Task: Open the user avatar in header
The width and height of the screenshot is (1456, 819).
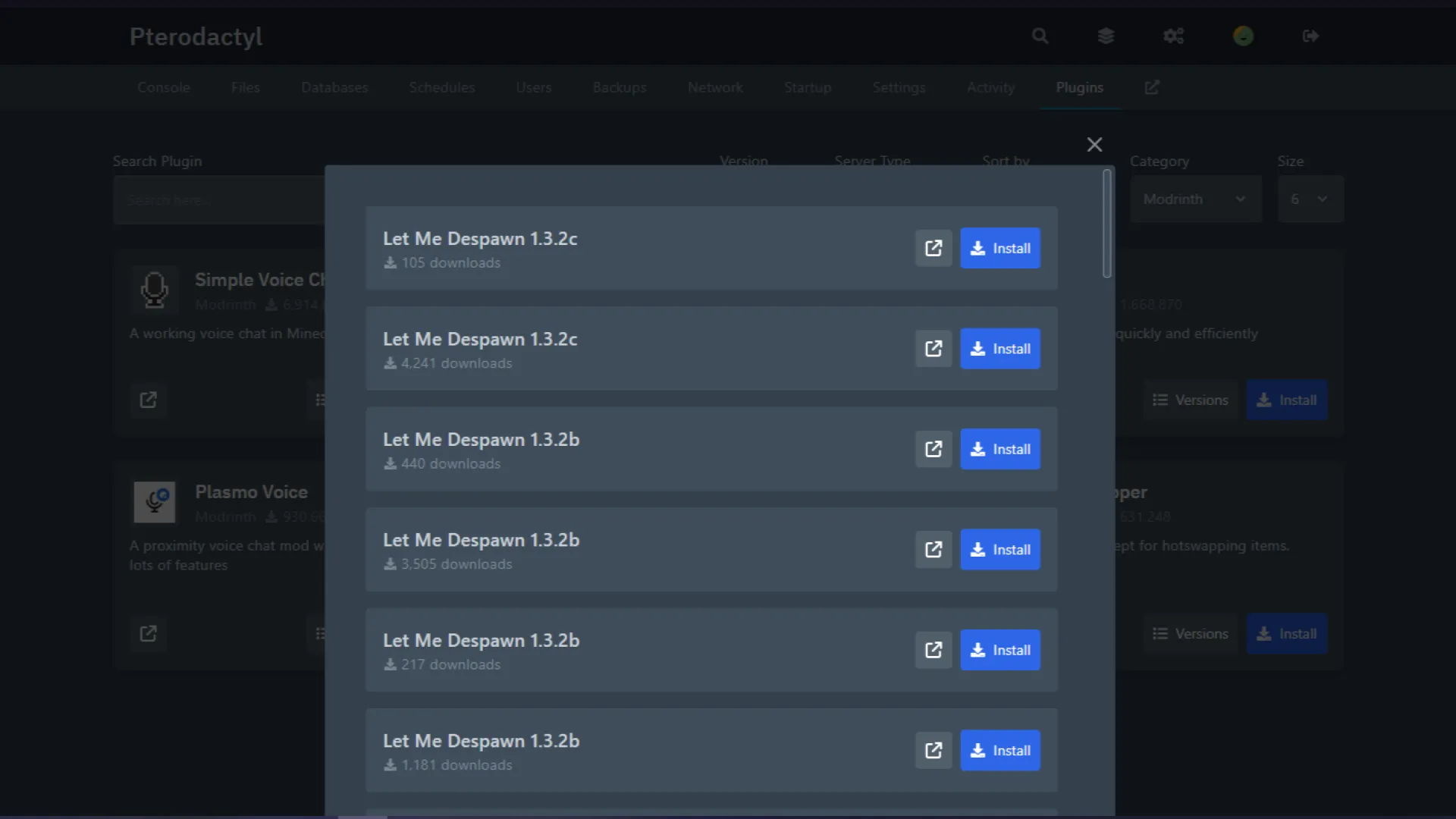Action: point(1243,36)
